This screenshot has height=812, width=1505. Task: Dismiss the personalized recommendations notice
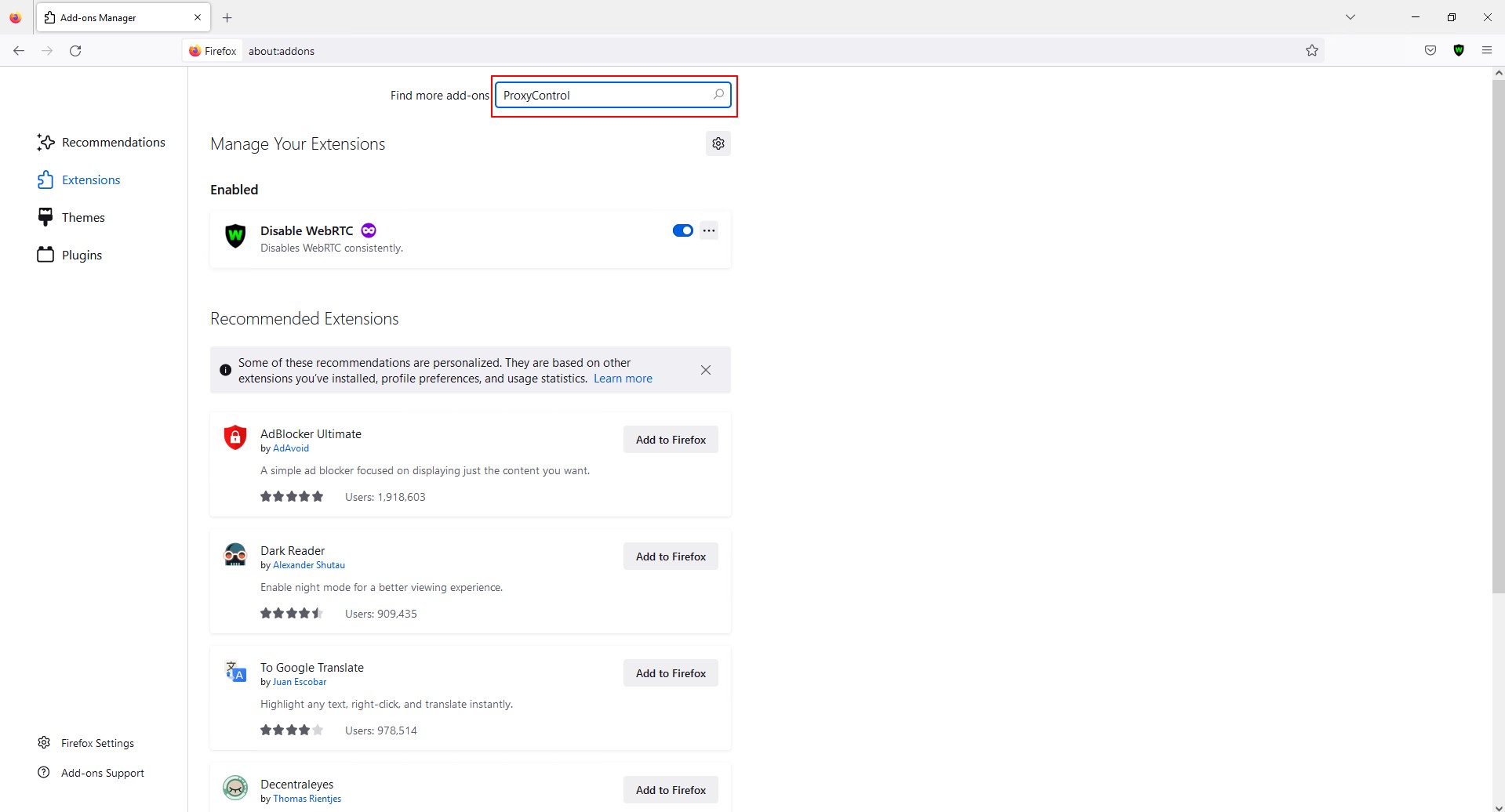tap(706, 370)
